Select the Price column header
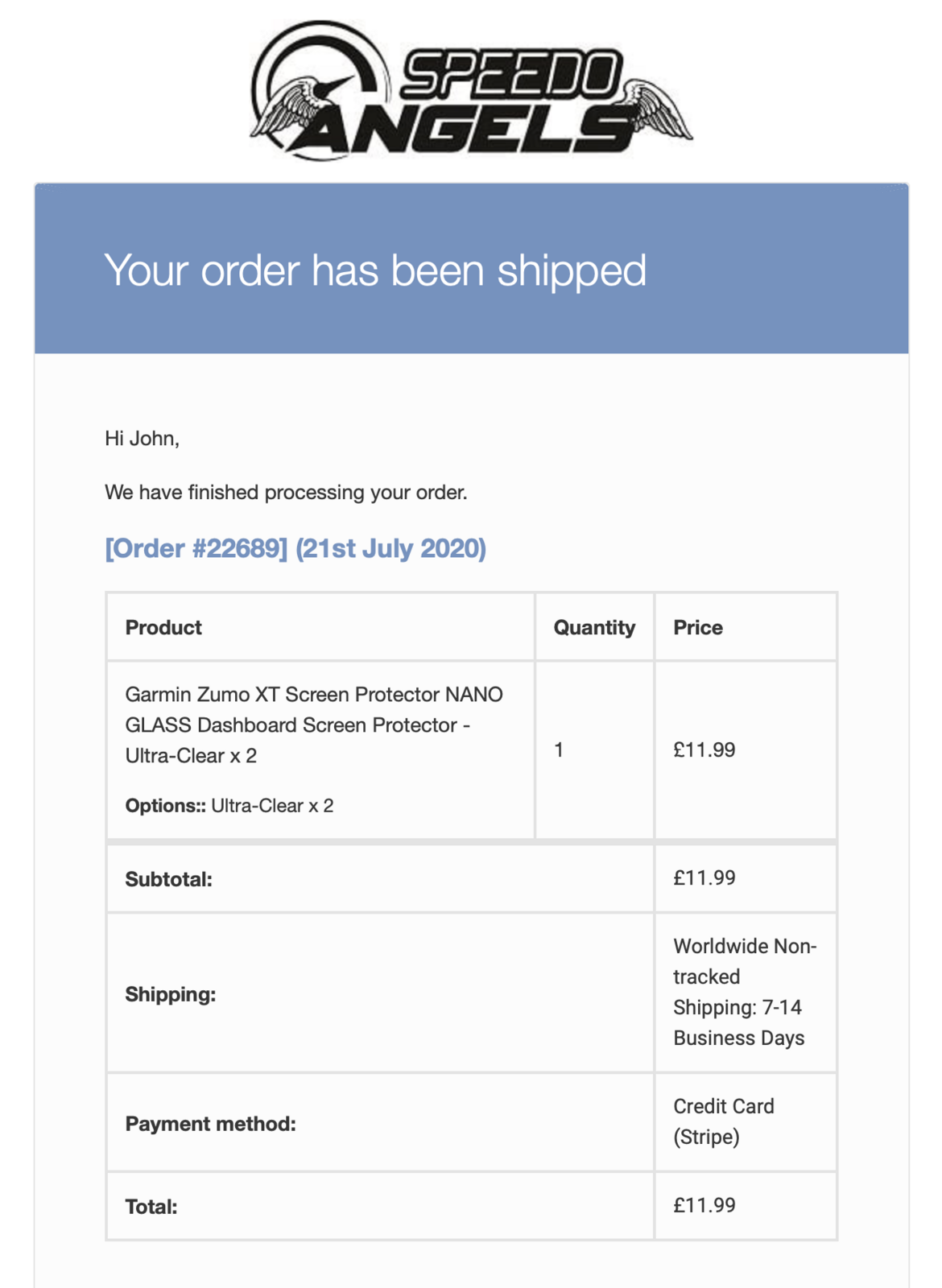The width and height of the screenshot is (942, 1288). coord(698,627)
